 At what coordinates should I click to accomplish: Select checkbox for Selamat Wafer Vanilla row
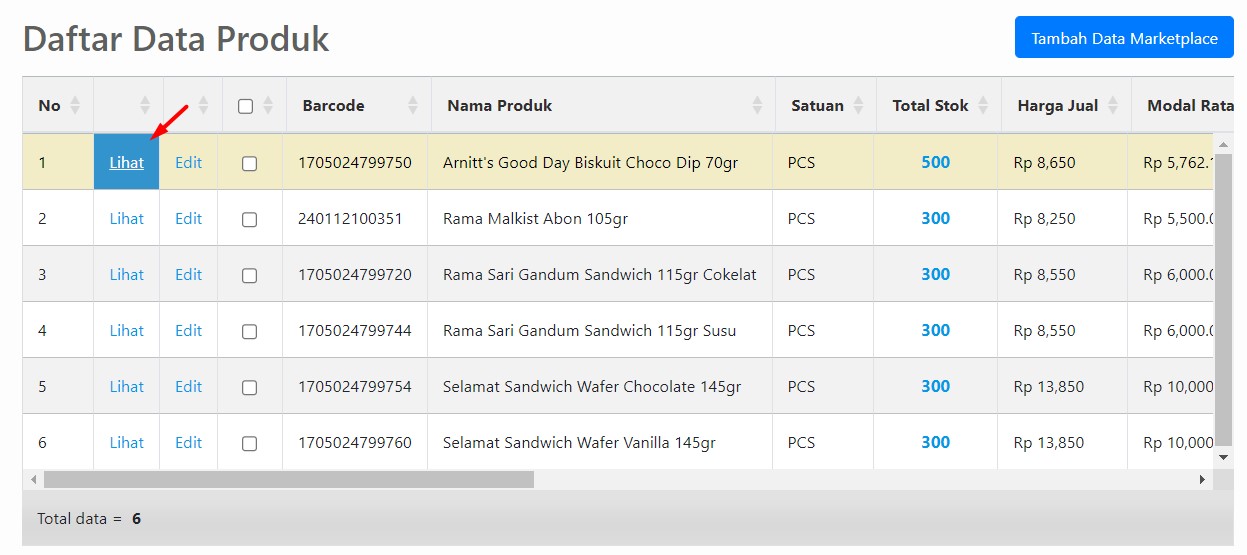click(249, 443)
